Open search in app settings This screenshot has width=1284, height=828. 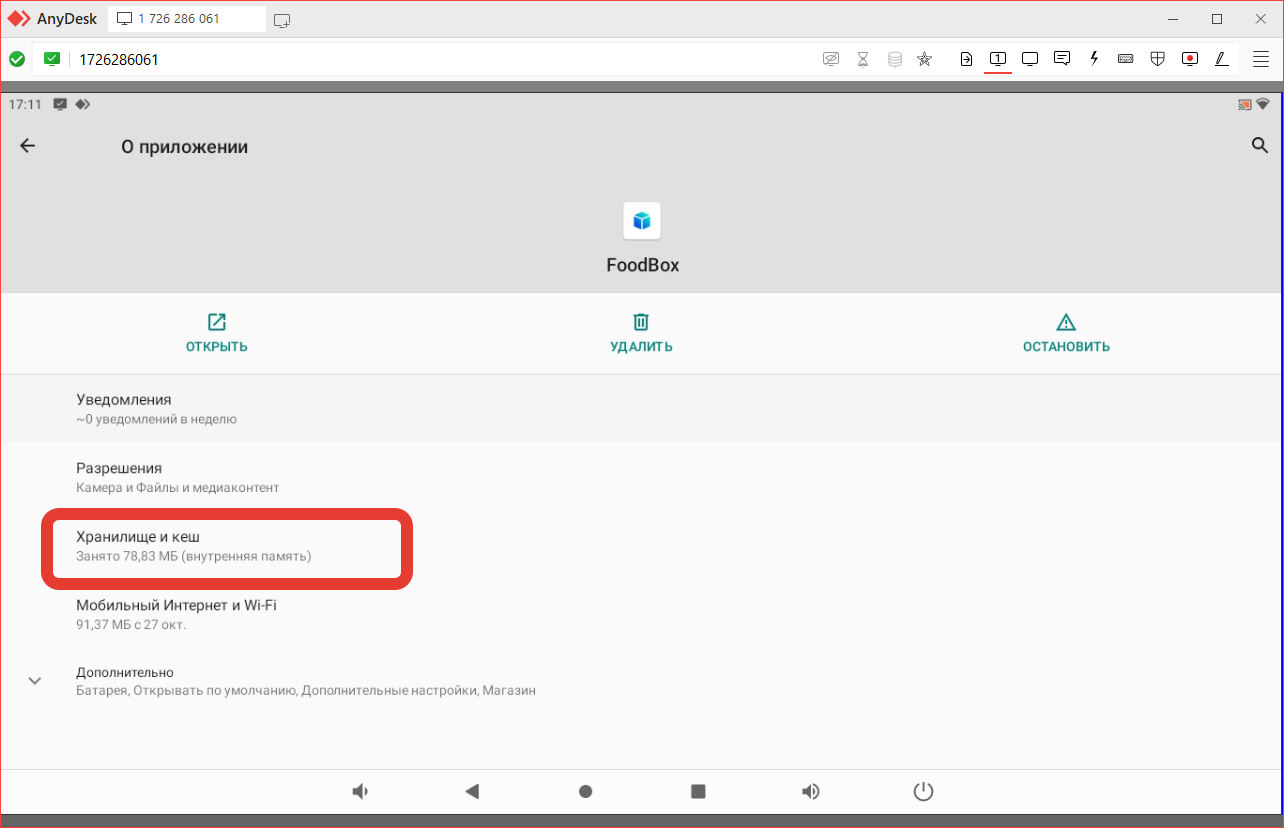click(1260, 146)
